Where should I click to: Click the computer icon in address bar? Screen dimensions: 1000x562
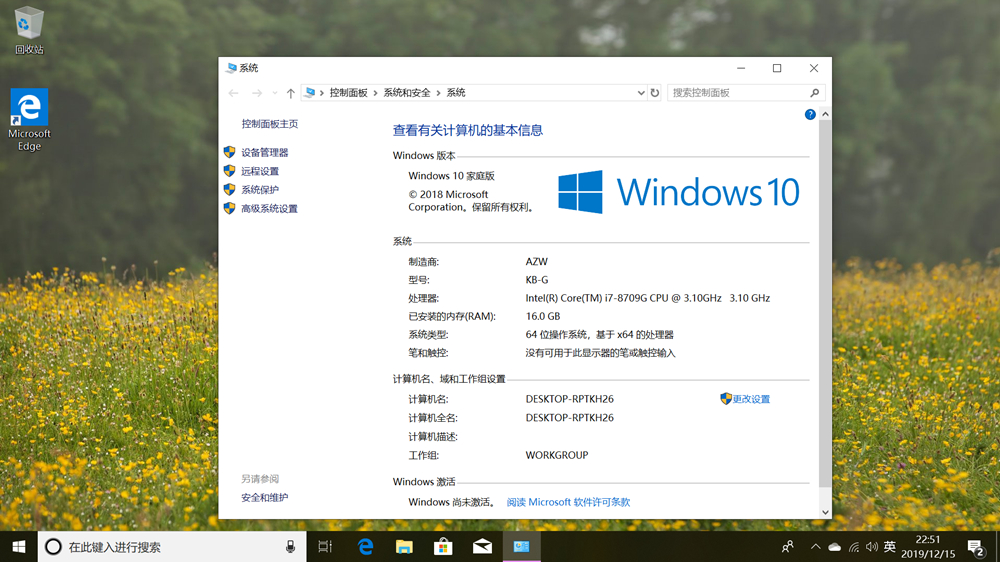[310, 92]
